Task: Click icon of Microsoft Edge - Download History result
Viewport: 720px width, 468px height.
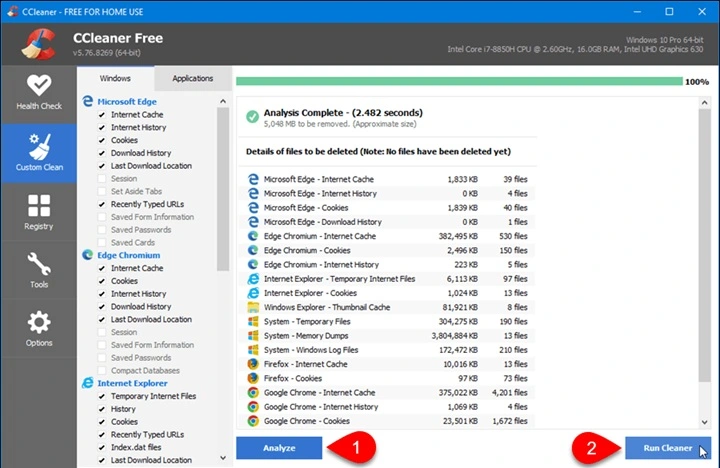Action: (x=253, y=222)
